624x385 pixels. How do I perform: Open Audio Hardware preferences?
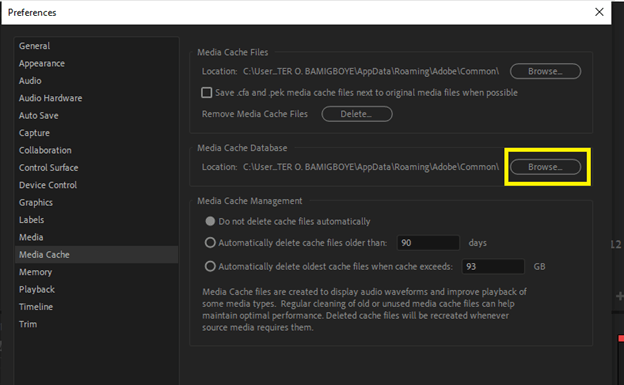[x=50, y=98]
